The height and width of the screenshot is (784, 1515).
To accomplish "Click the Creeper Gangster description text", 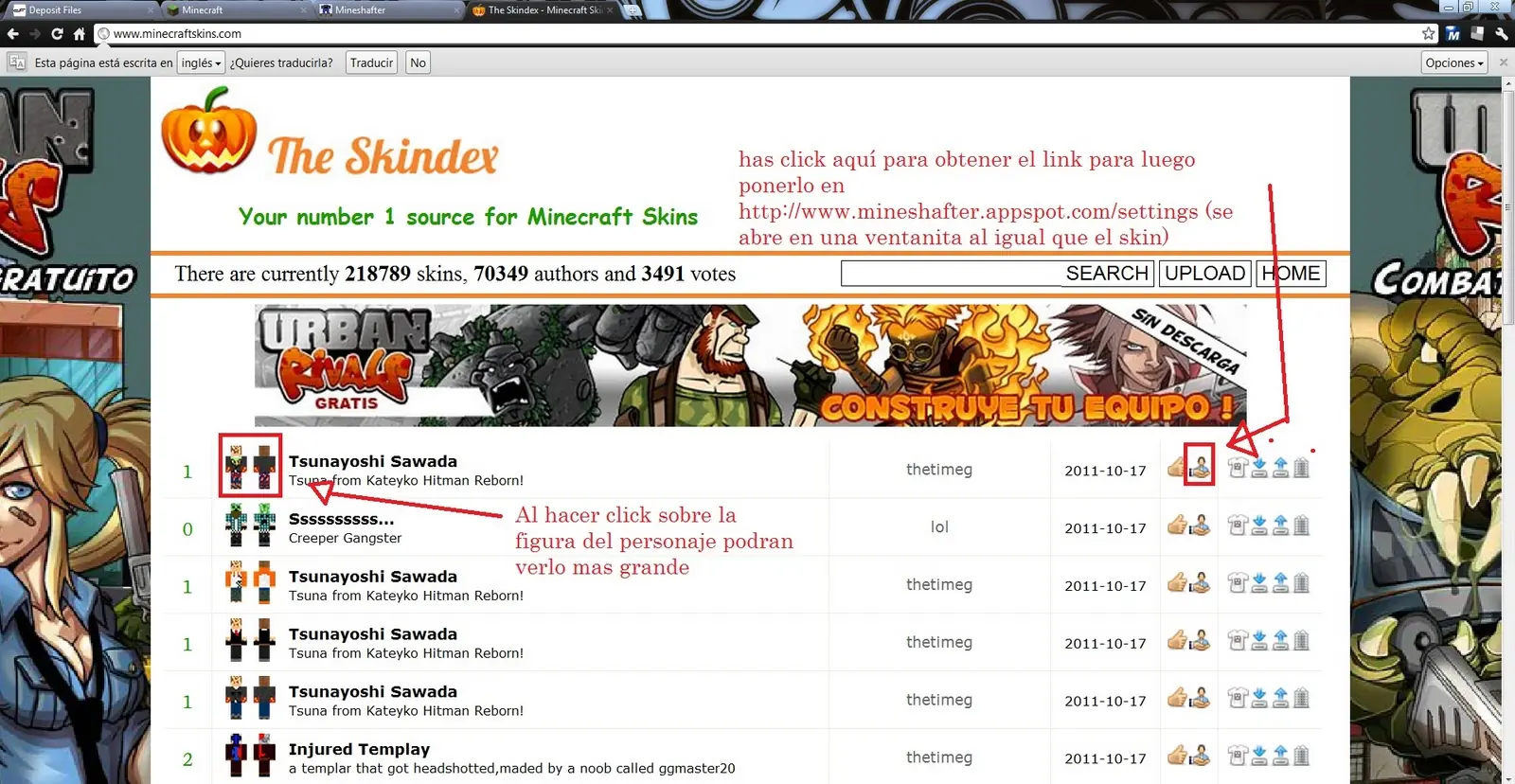I will click(345, 538).
